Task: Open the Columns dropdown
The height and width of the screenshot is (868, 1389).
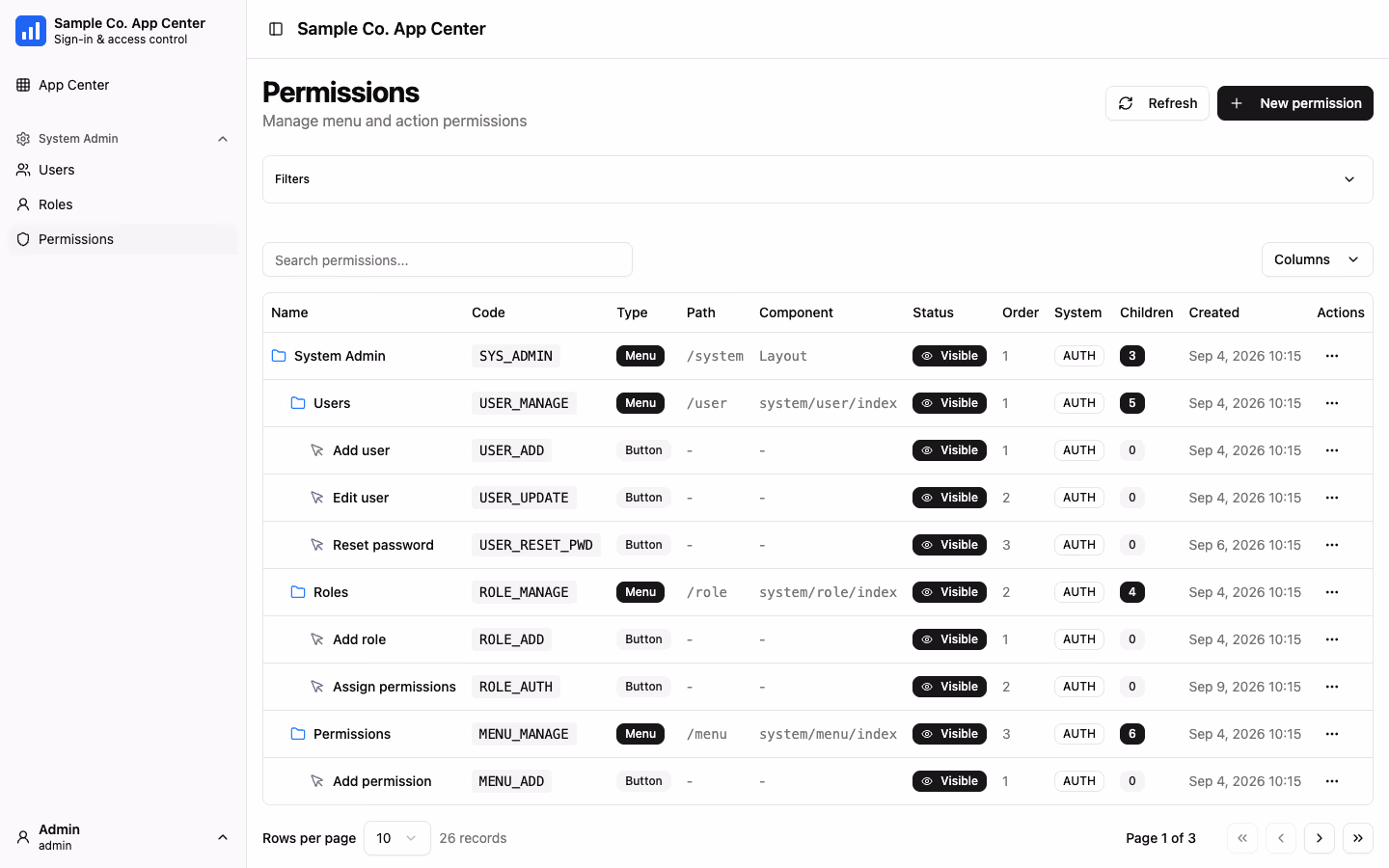Action: pos(1318,259)
